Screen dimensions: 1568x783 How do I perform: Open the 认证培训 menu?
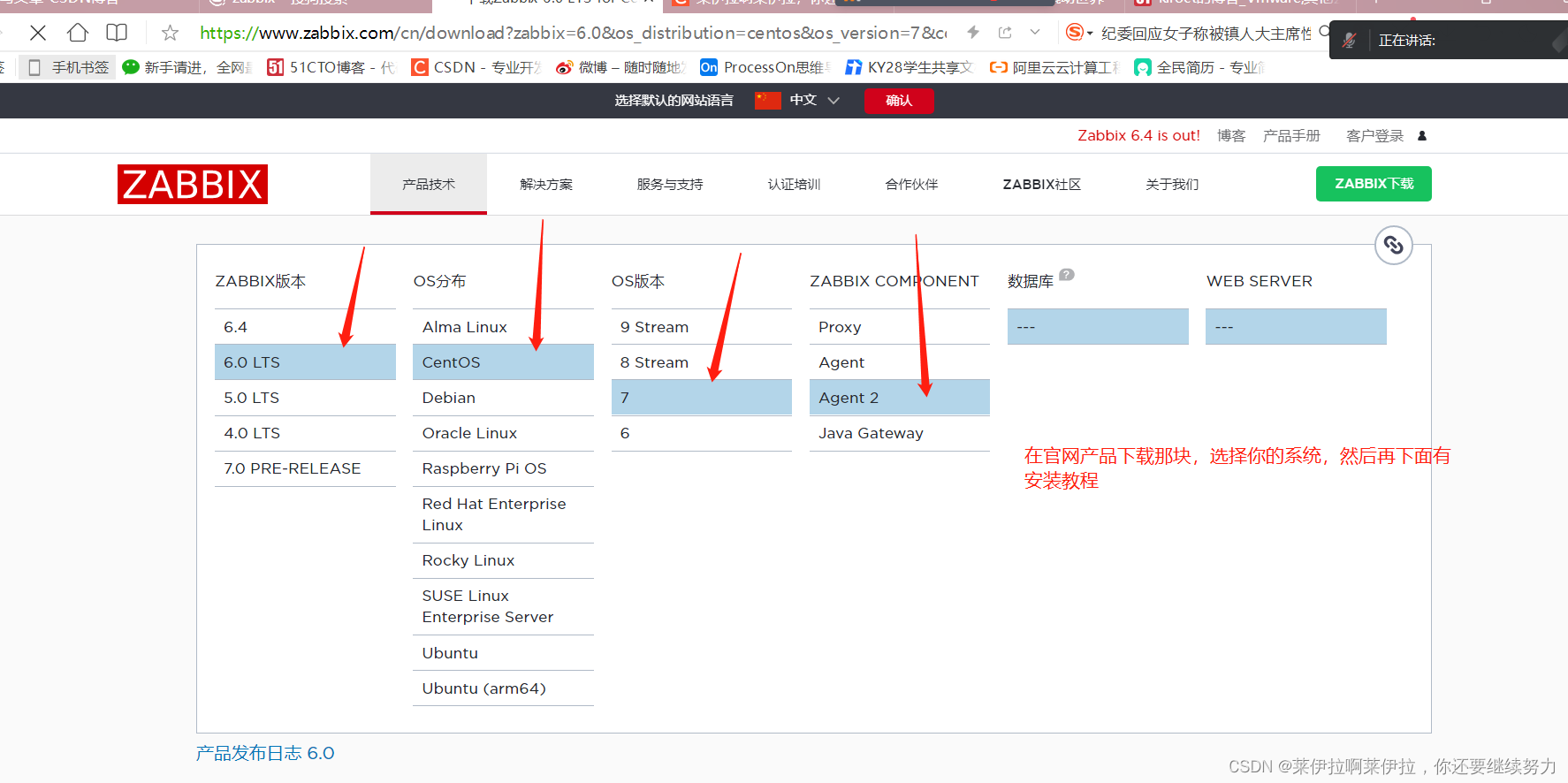794,184
